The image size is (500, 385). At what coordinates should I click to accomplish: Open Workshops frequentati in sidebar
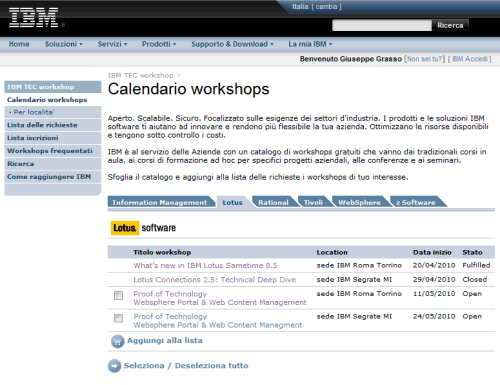(x=53, y=151)
